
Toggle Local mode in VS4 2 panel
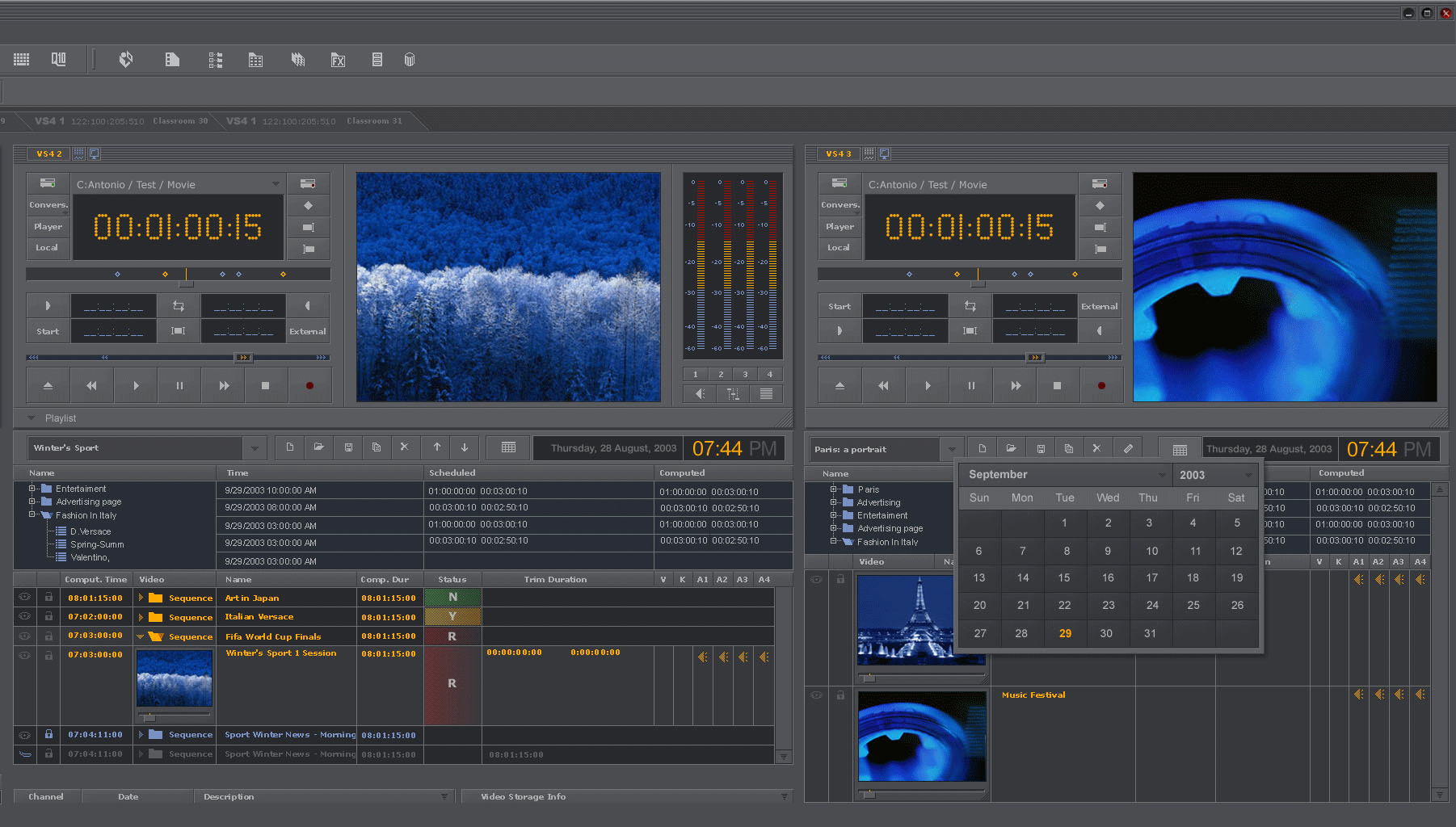[48, 247]
